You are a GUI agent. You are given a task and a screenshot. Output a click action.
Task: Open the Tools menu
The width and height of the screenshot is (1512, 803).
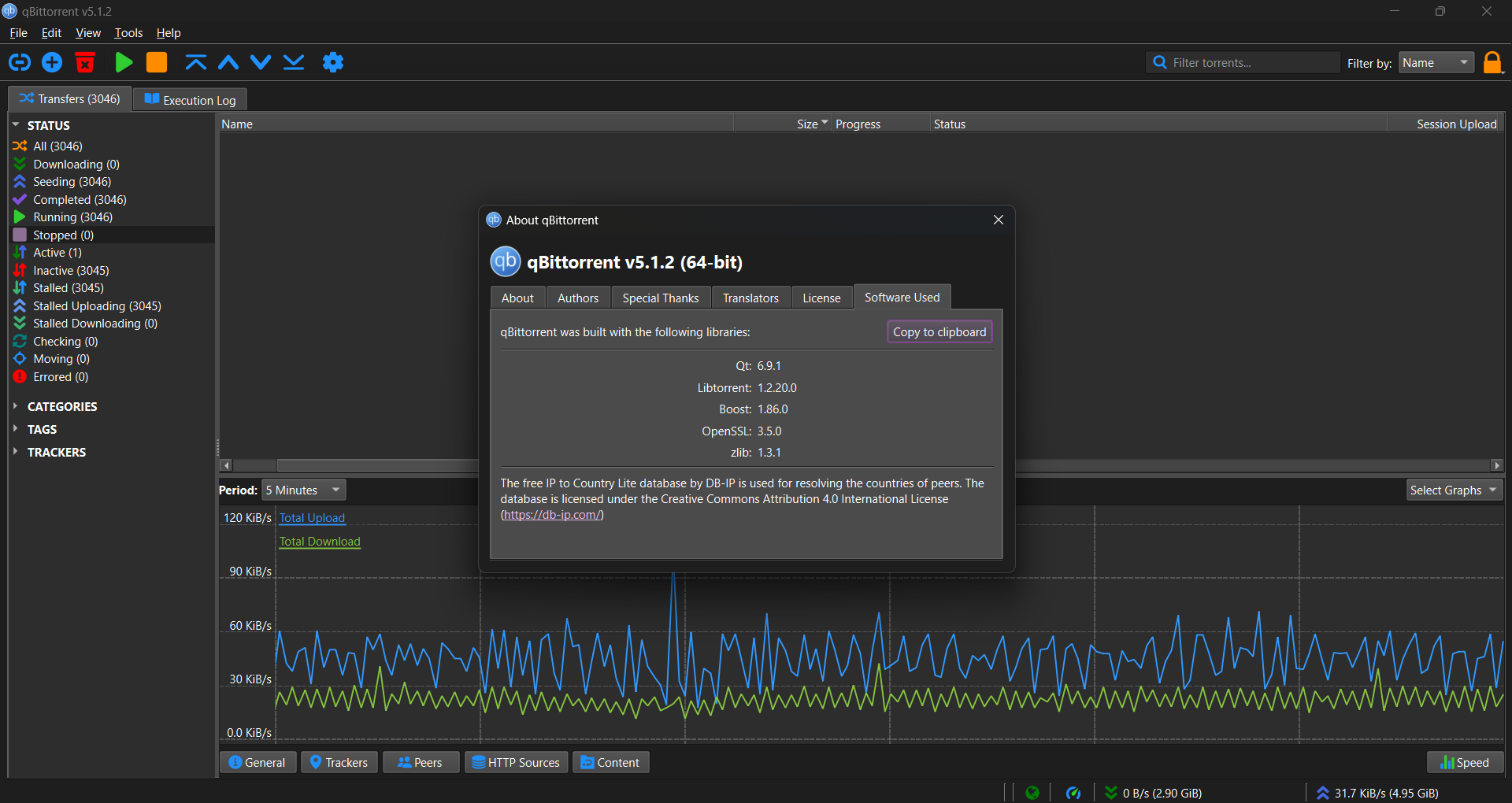[x=128, y=33]
